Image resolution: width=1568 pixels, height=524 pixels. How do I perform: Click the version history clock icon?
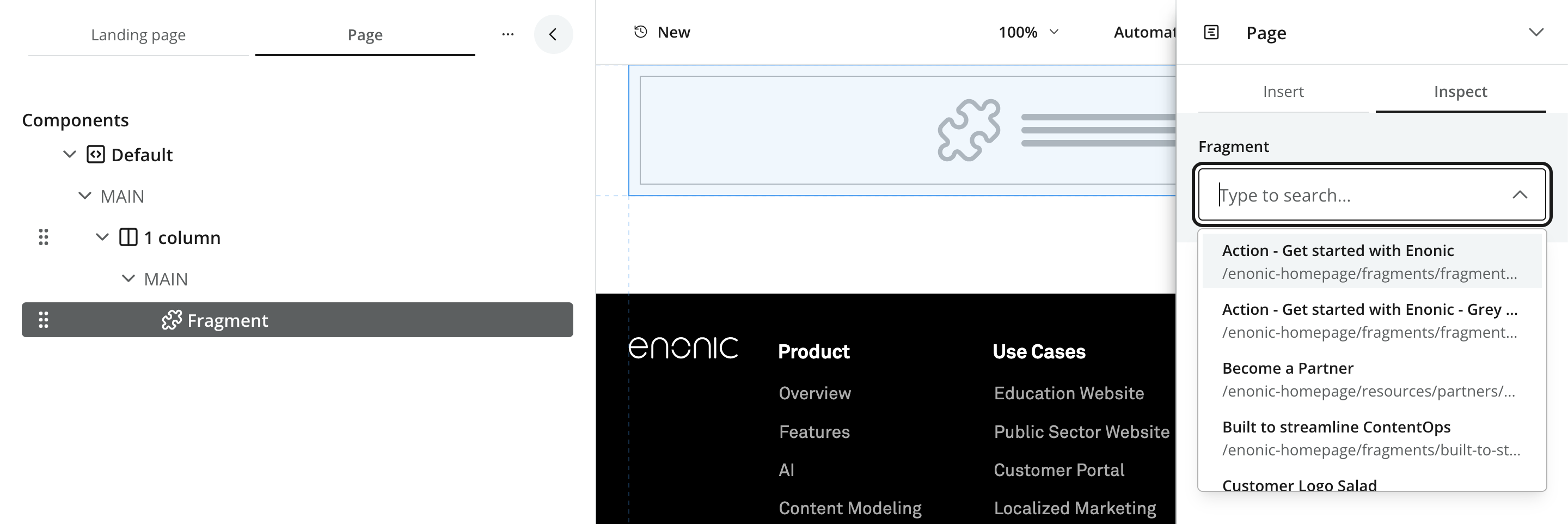[x=640, y=32]
